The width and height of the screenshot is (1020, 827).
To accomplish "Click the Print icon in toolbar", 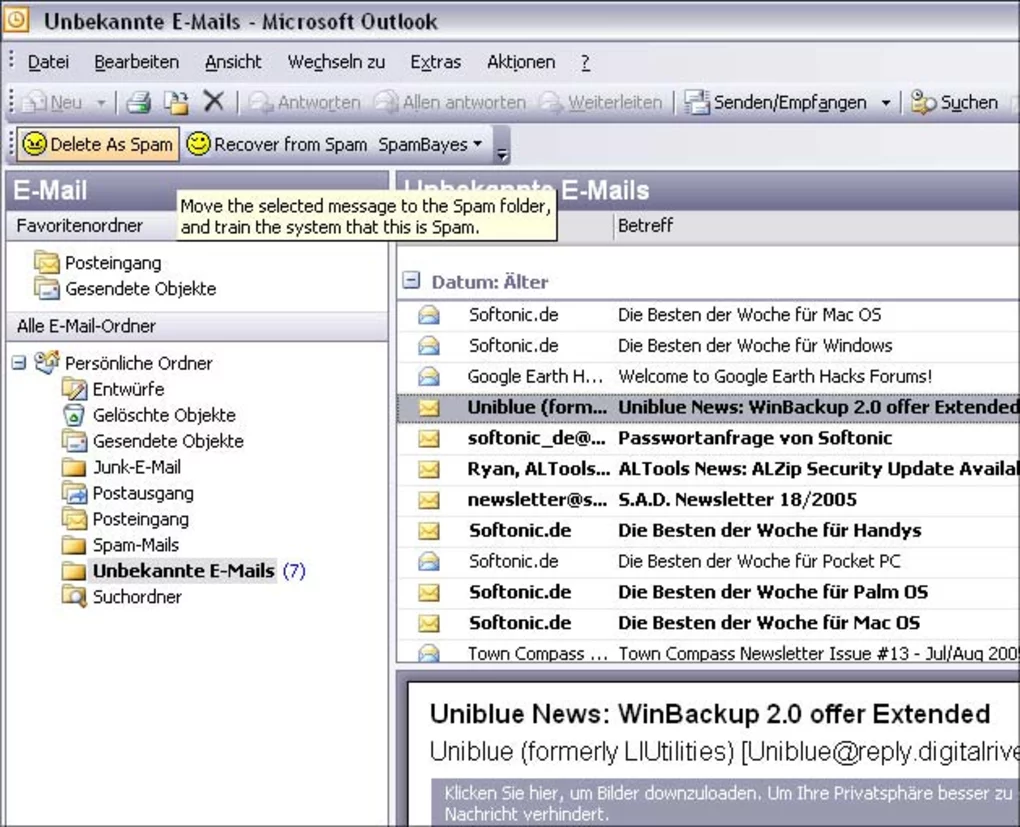I will click(138, 102).
